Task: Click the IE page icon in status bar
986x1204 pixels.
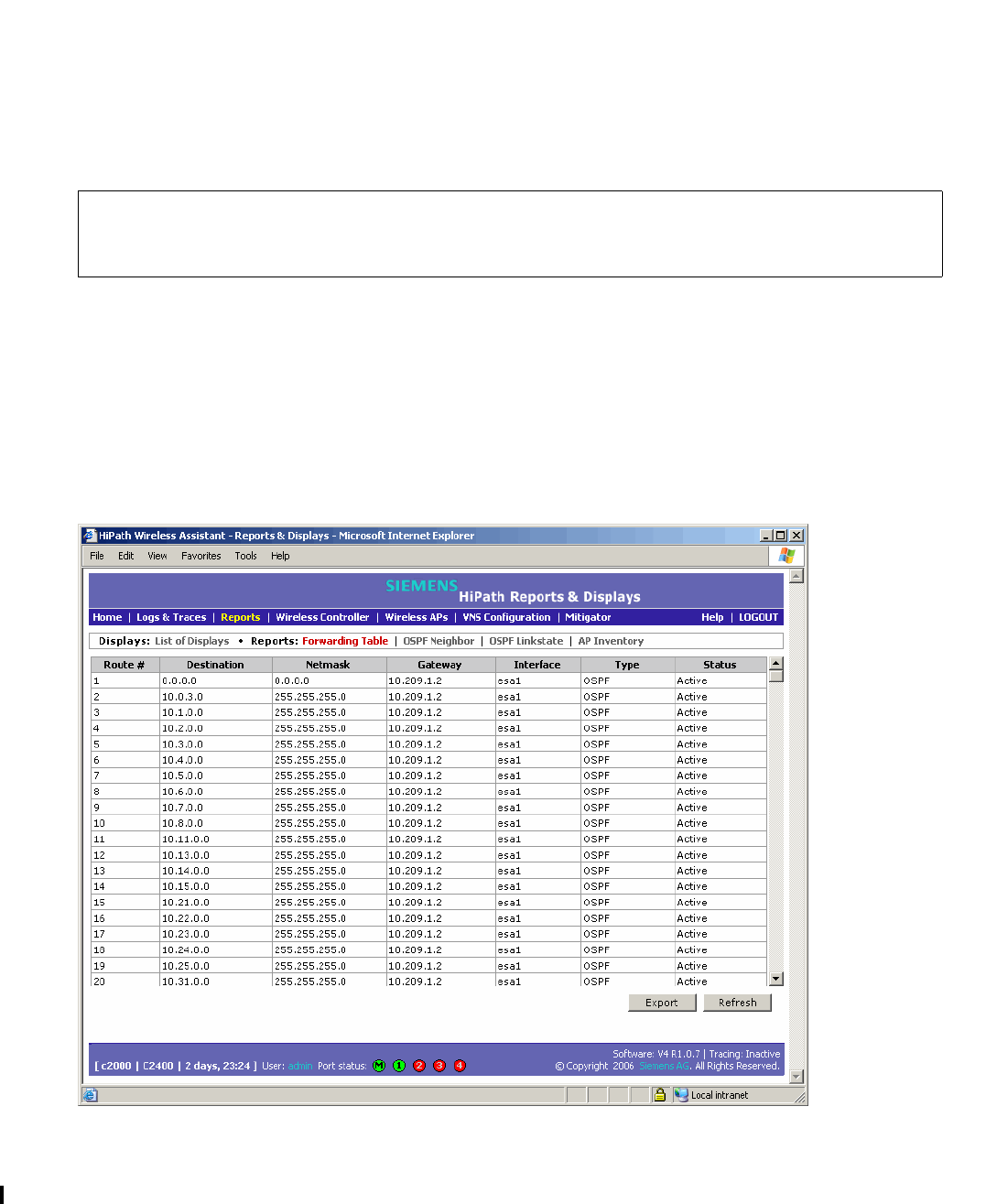Action: point(90,1094)
